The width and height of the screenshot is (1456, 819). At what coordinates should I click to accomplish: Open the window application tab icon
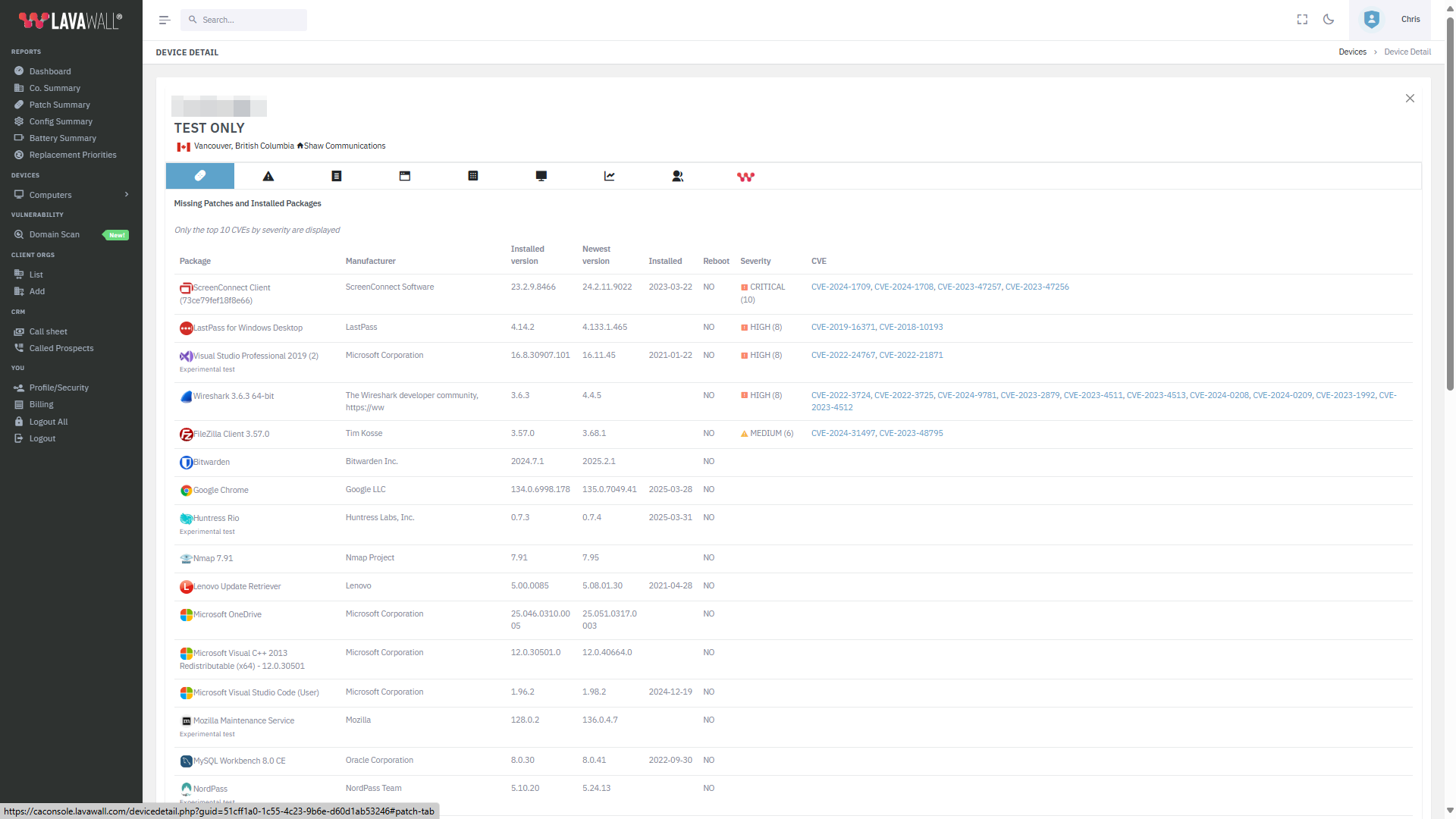point(405,176)
